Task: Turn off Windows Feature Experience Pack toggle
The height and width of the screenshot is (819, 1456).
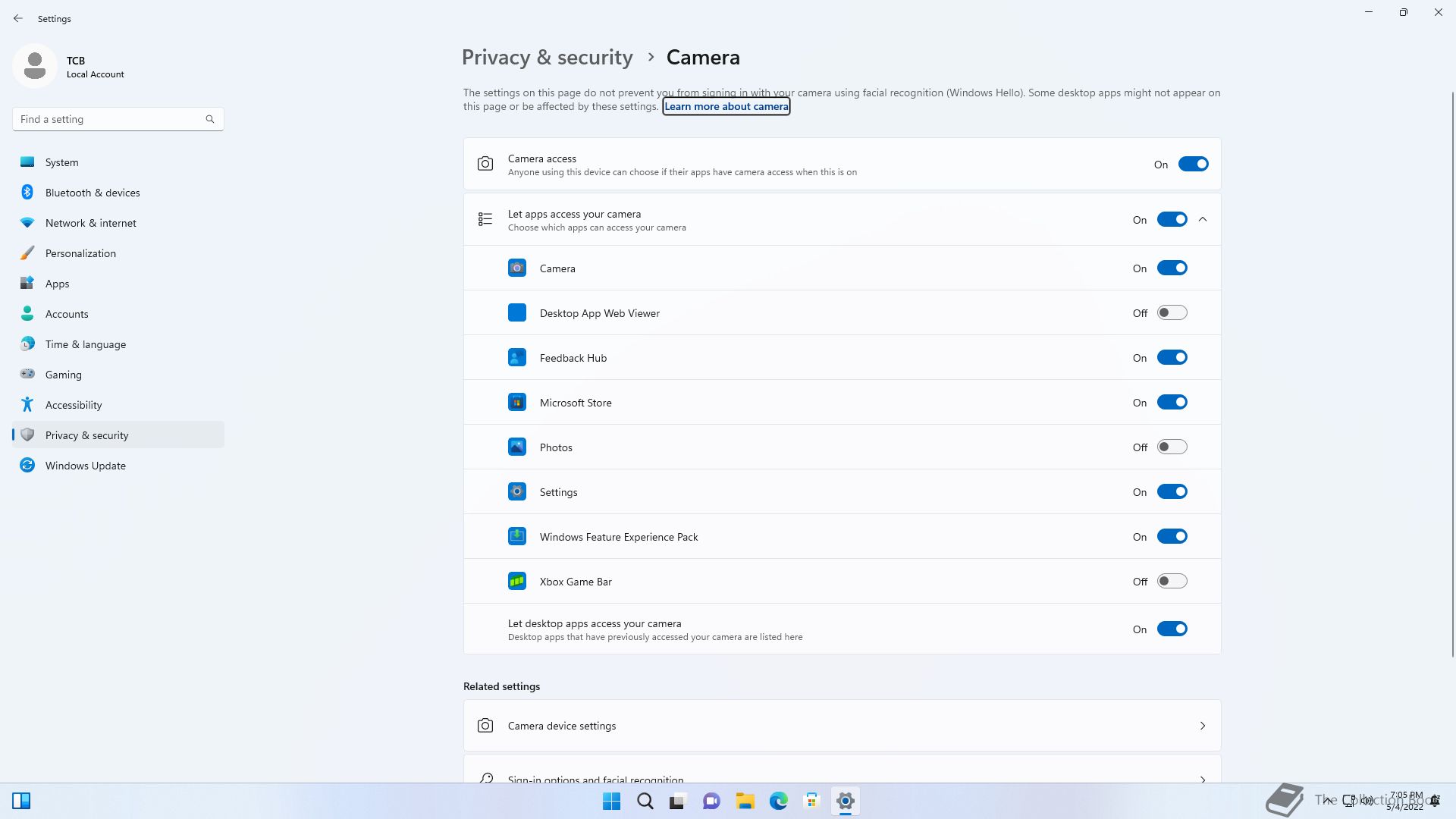Action: [x=1172, y=536]
